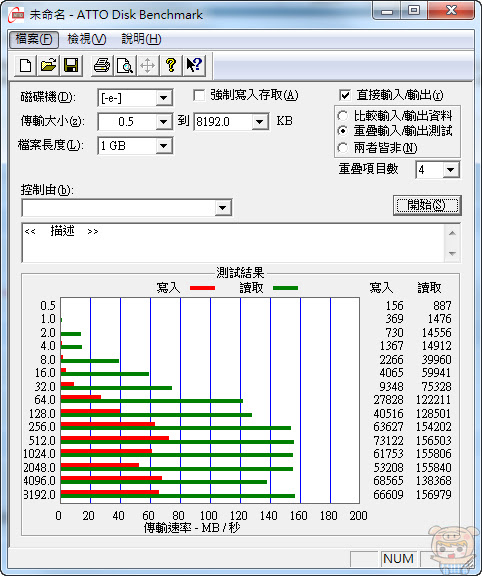Click the write value 27828
The width and height of the screenshot is (482, 576).
[388, 400]
